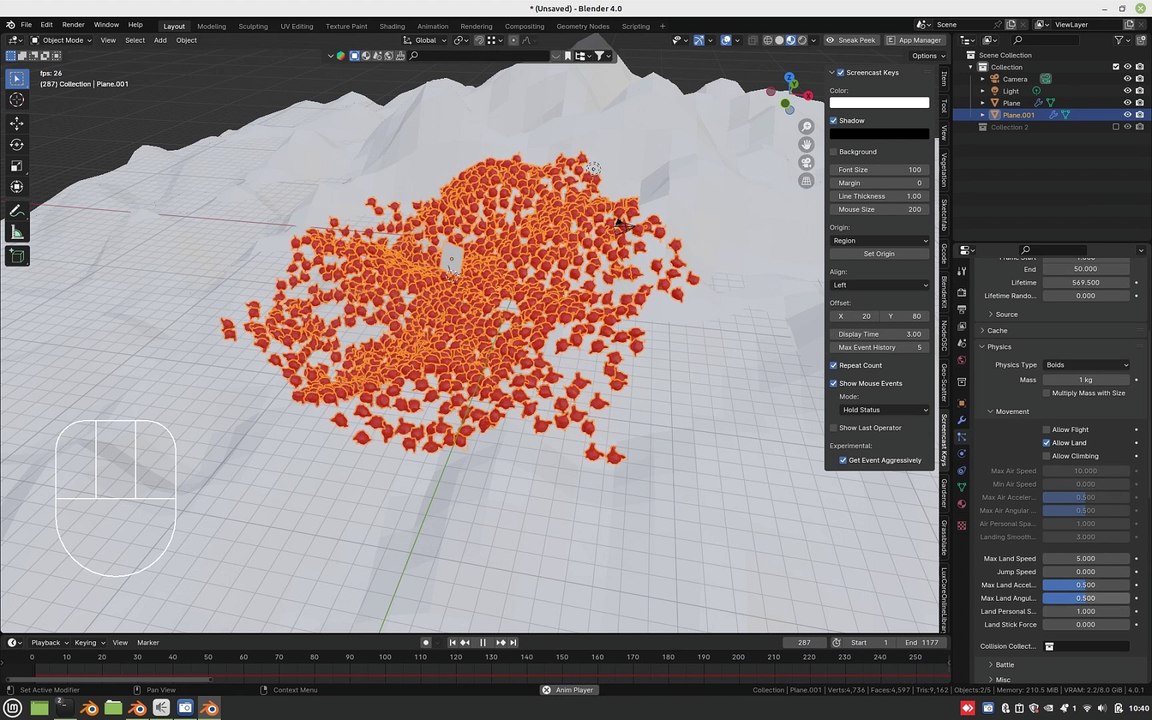The width and height of the screenshot is (1152, 720).
Task: Open the Object Mode dropdown
Action: click(60, 40)
